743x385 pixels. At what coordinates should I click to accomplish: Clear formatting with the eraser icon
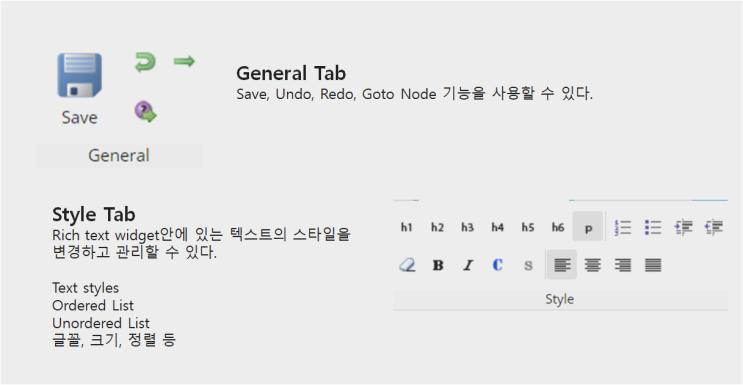[407, 265]
